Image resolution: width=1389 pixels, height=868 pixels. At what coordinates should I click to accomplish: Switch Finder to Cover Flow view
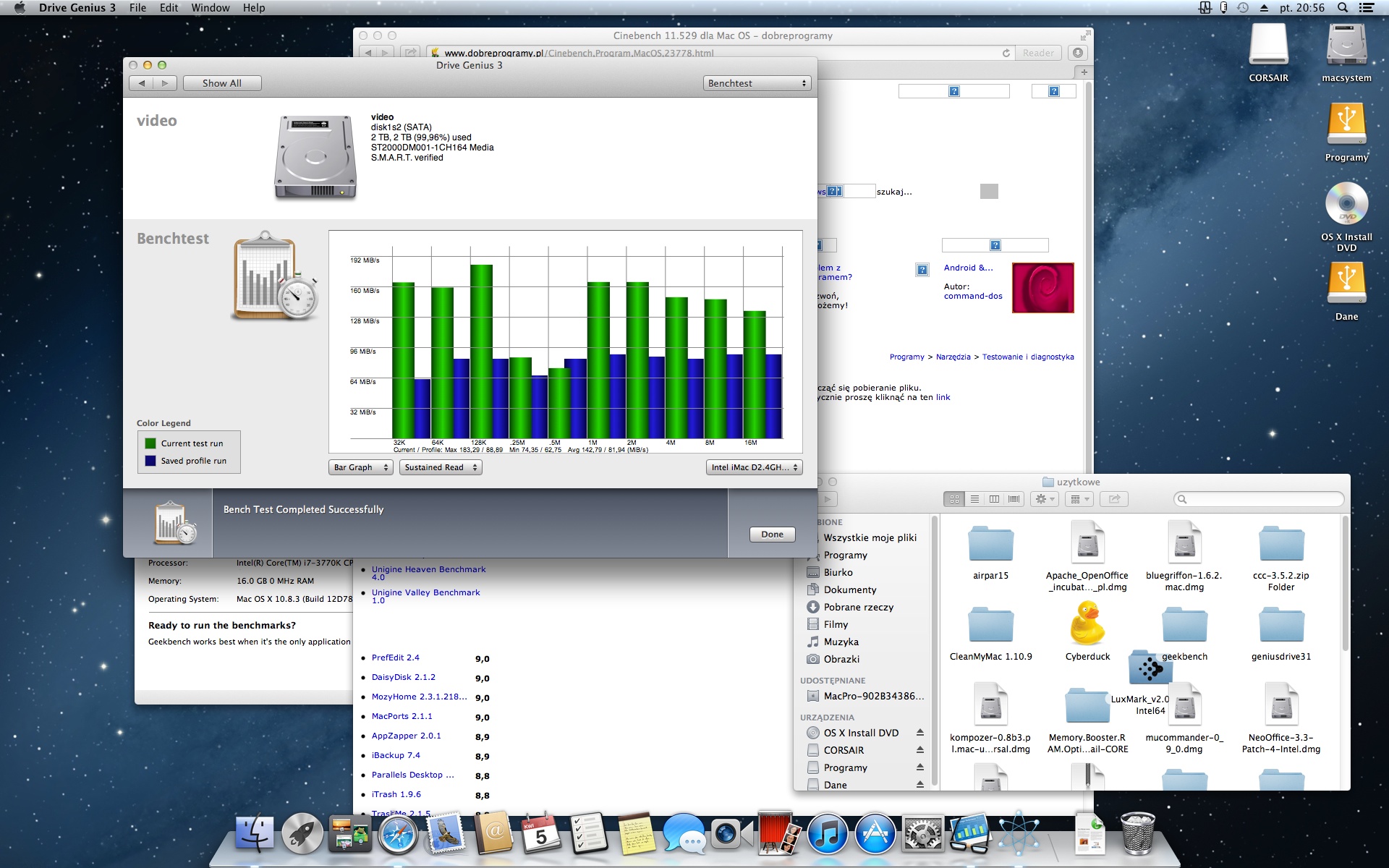[1014, 499]
